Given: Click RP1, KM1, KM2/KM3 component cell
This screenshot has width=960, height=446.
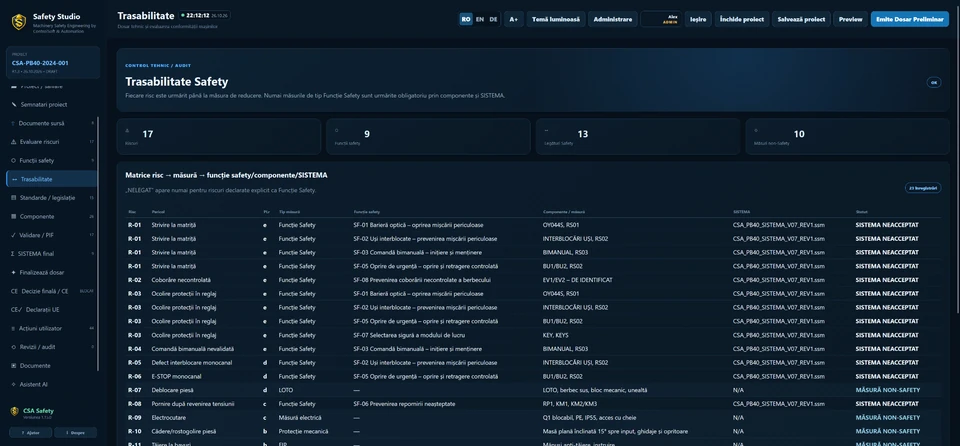Looking at the screenshot, I should 570,404.
